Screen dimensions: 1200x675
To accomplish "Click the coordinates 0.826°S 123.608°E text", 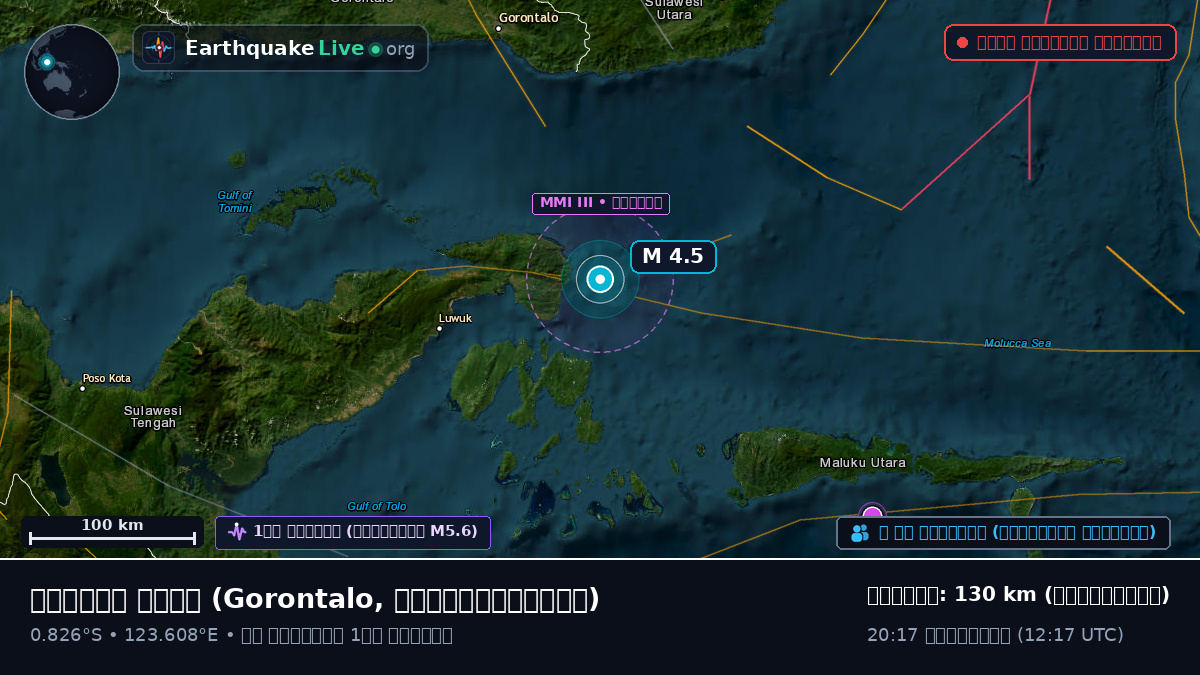I will click(124, 635).
